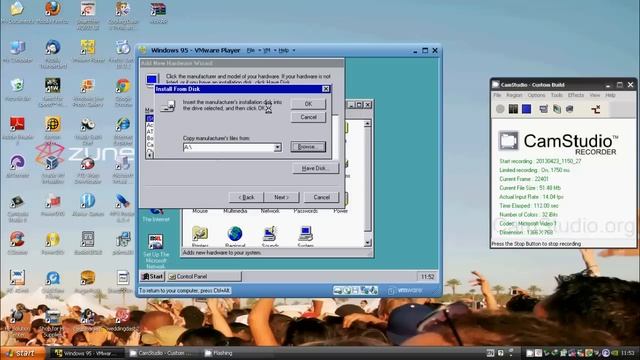
Task: Click Set Up The Microsoft Network icon
Action: (x=156, y=242)
